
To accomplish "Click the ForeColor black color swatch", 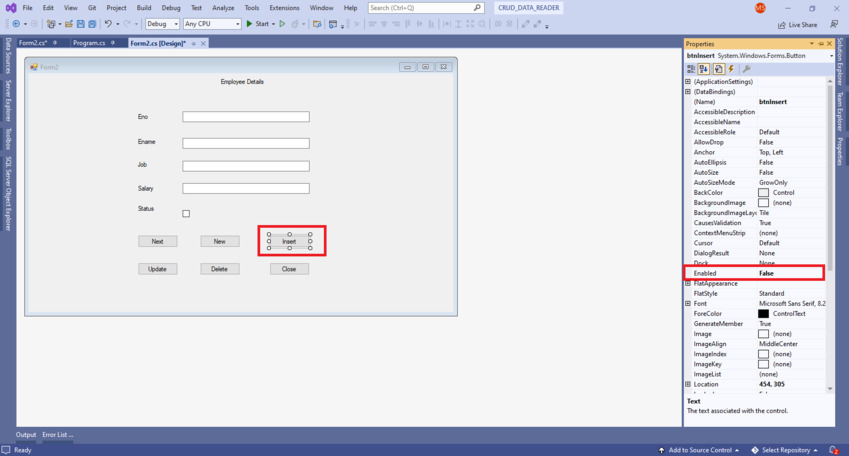I will pos(763,314).
